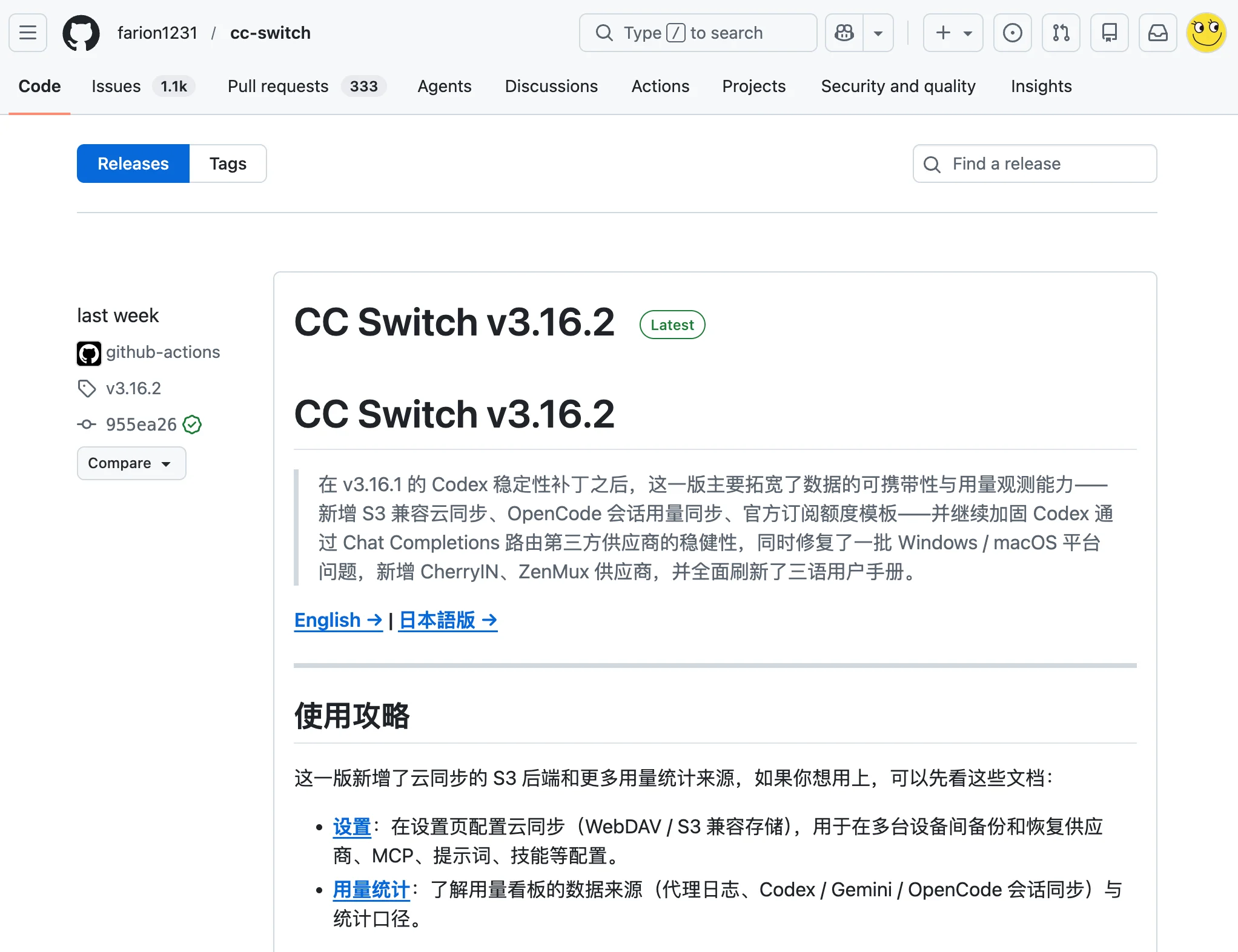This screenshot has width=1238, height=952.
Task: Open notifications inbox icon
Action: coord(1158,33)
